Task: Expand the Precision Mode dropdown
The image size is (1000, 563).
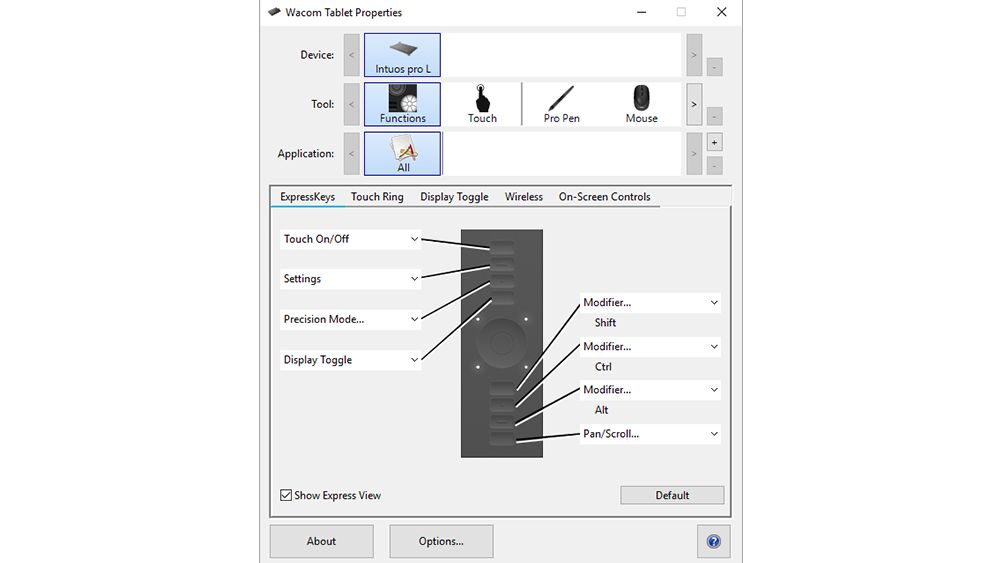Action: coord(350,319)
